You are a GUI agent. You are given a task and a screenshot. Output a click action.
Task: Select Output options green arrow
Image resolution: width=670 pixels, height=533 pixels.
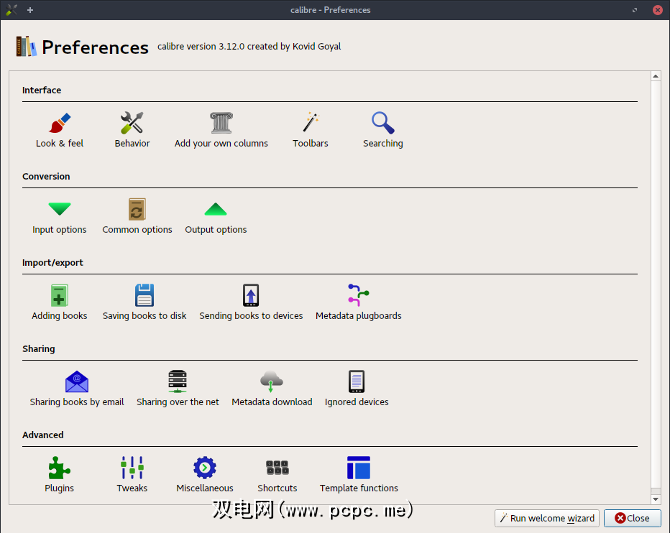click(216, 210)
